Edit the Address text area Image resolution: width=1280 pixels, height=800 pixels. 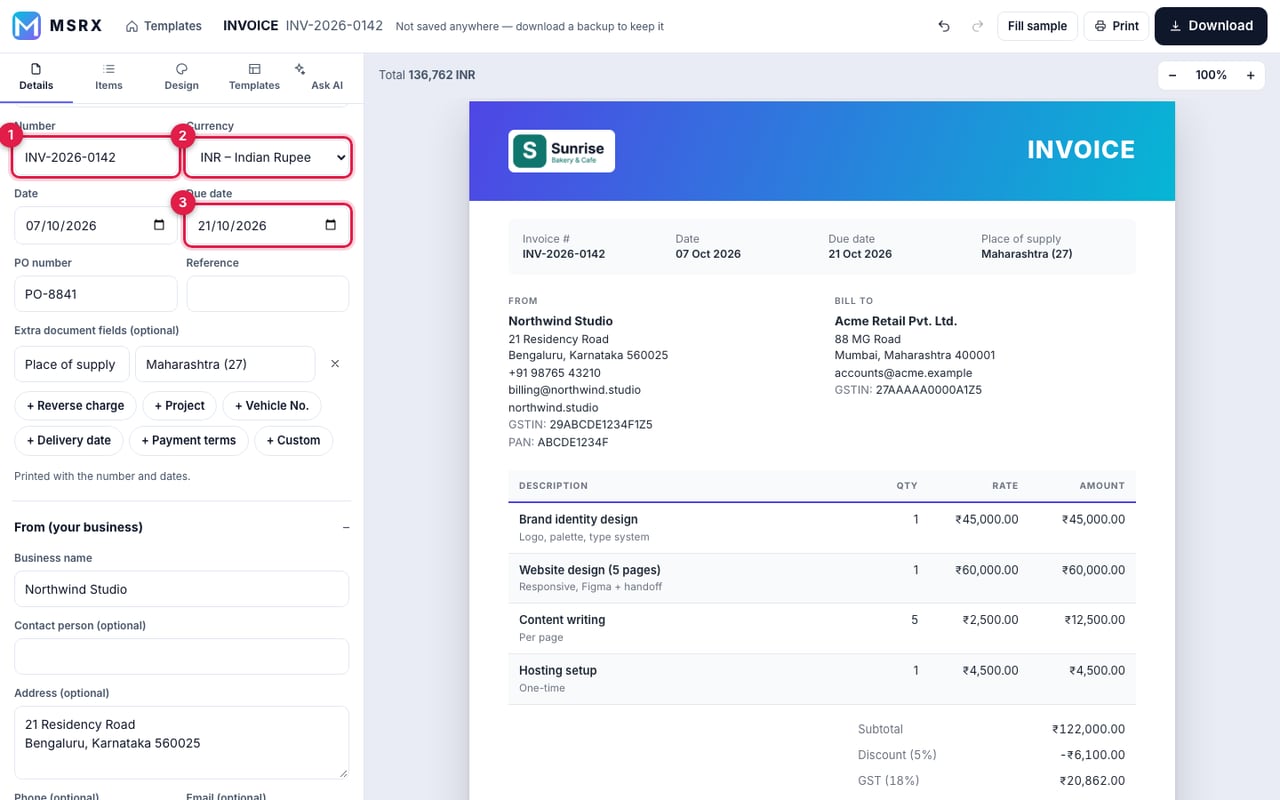pyautogui.click(x=182, y=742)
